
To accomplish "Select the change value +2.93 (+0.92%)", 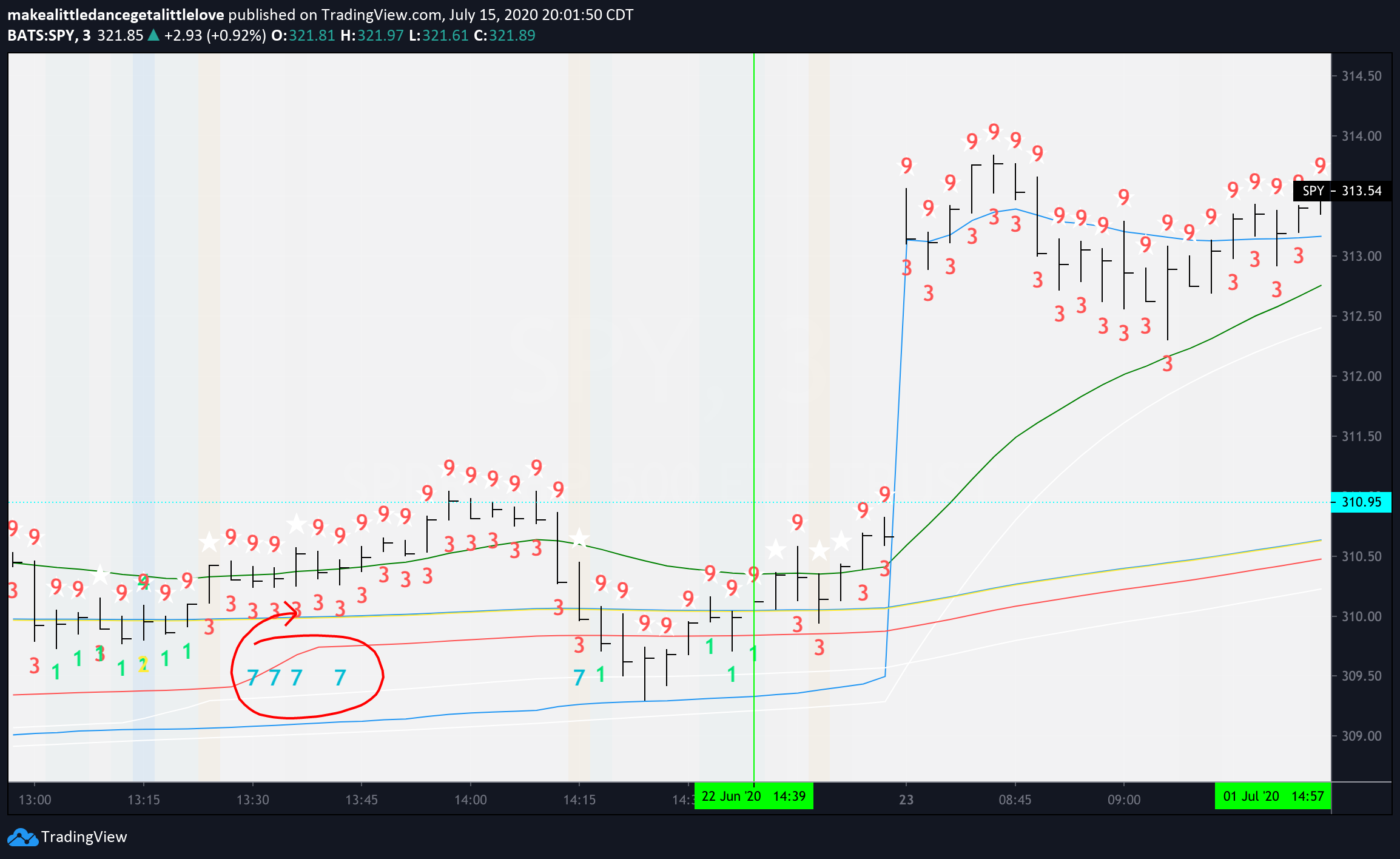I will [x=215, y=35].
